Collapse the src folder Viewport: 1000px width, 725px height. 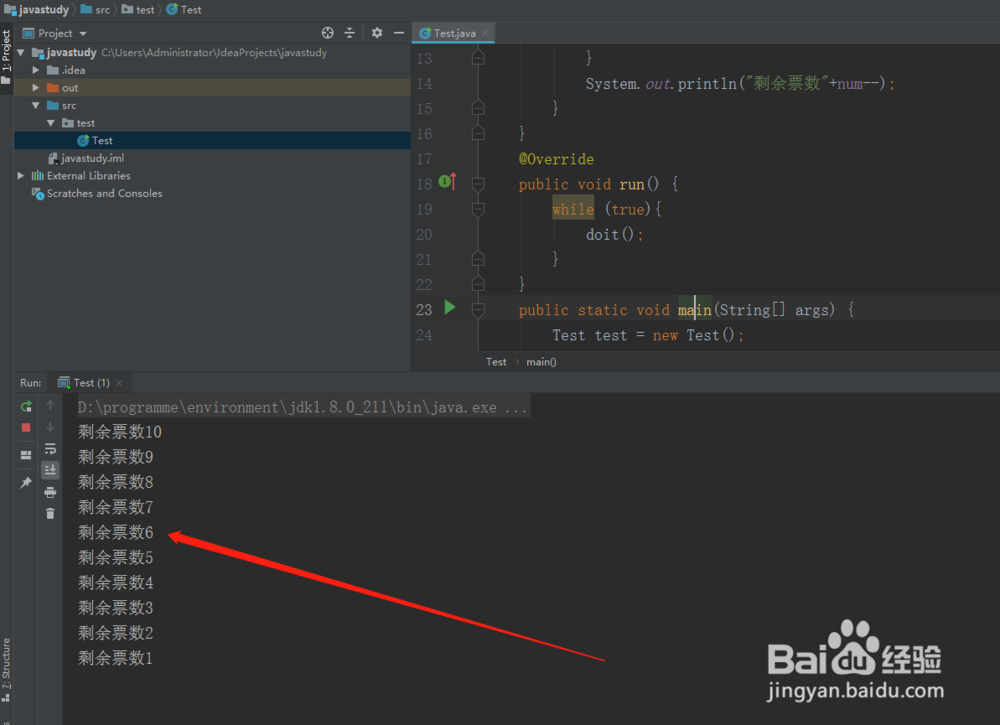[x=36, y=105]
